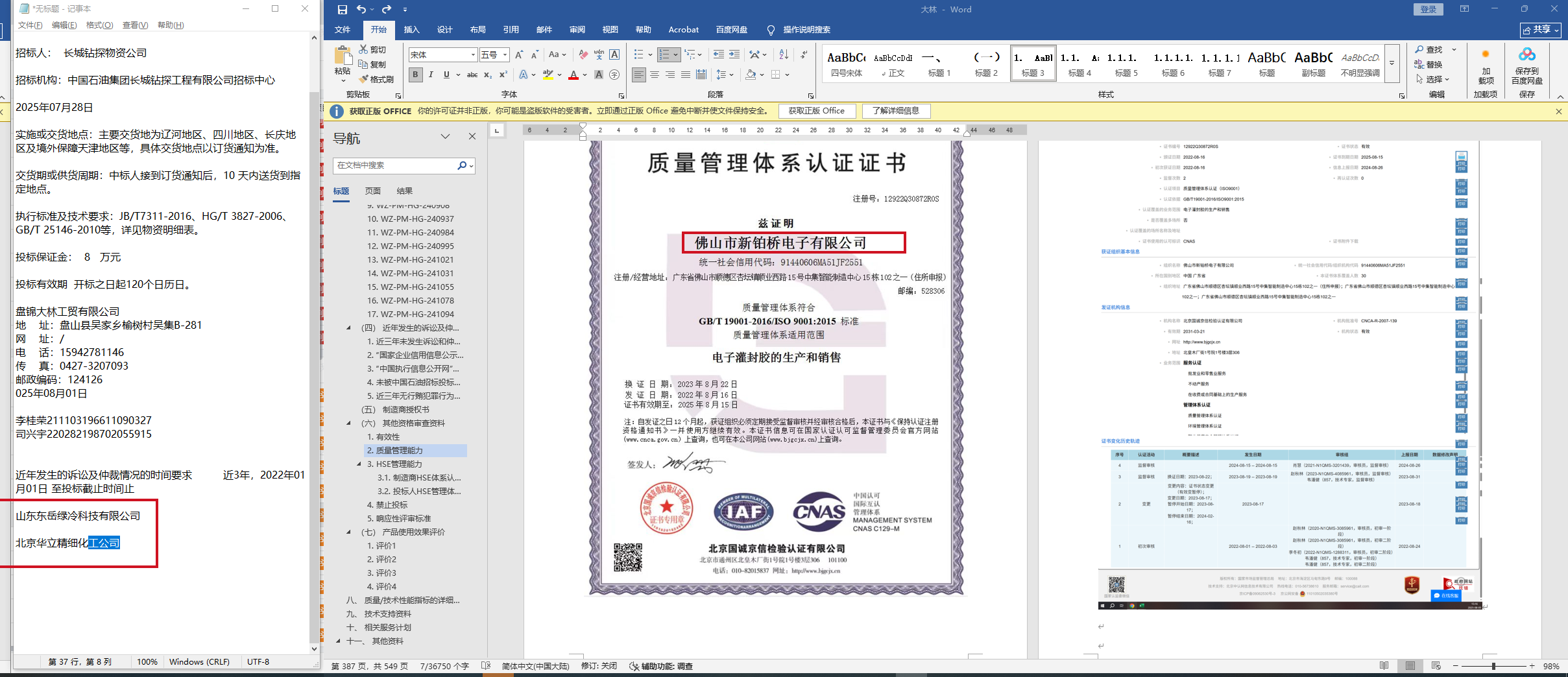Open the 文件 menu in Word
1568x677 pixels.
343,30
